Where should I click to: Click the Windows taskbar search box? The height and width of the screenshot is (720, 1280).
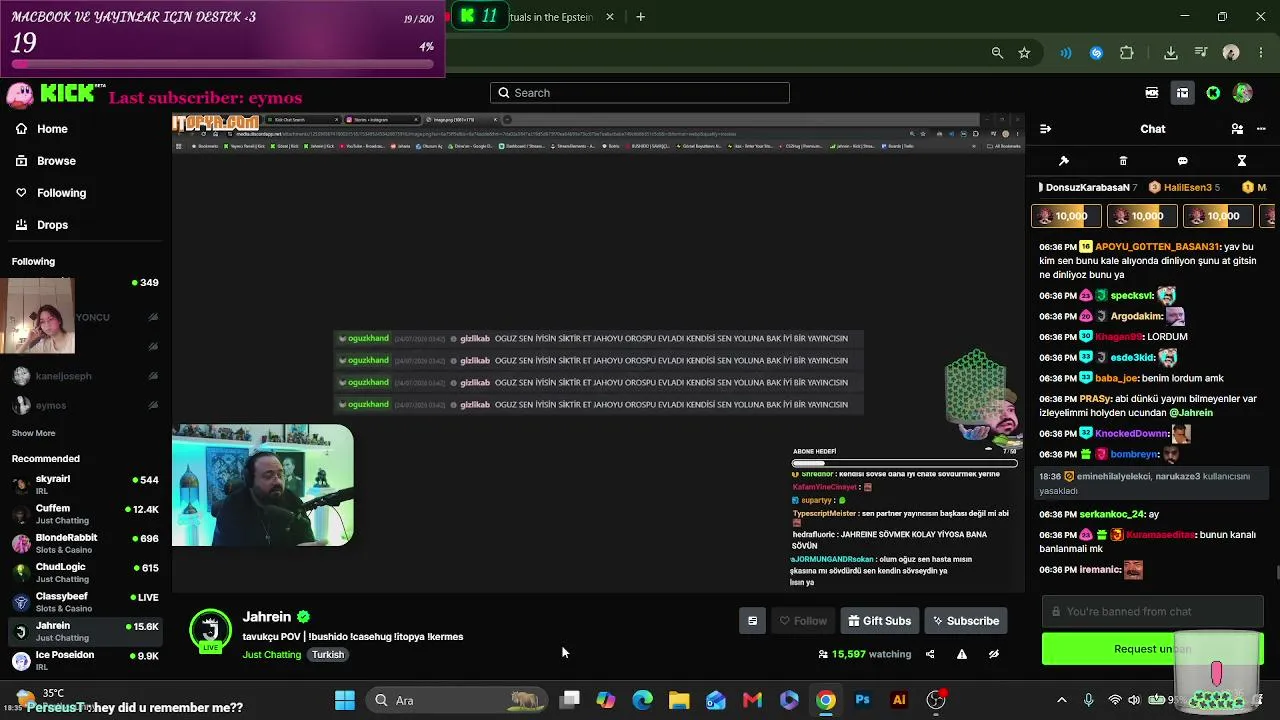tap(456, 700)
